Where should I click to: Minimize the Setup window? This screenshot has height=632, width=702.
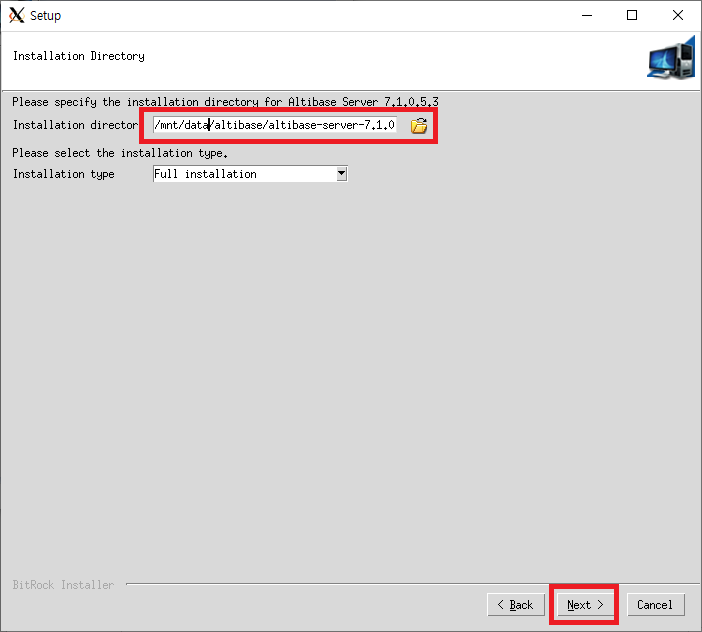point(587,15)
